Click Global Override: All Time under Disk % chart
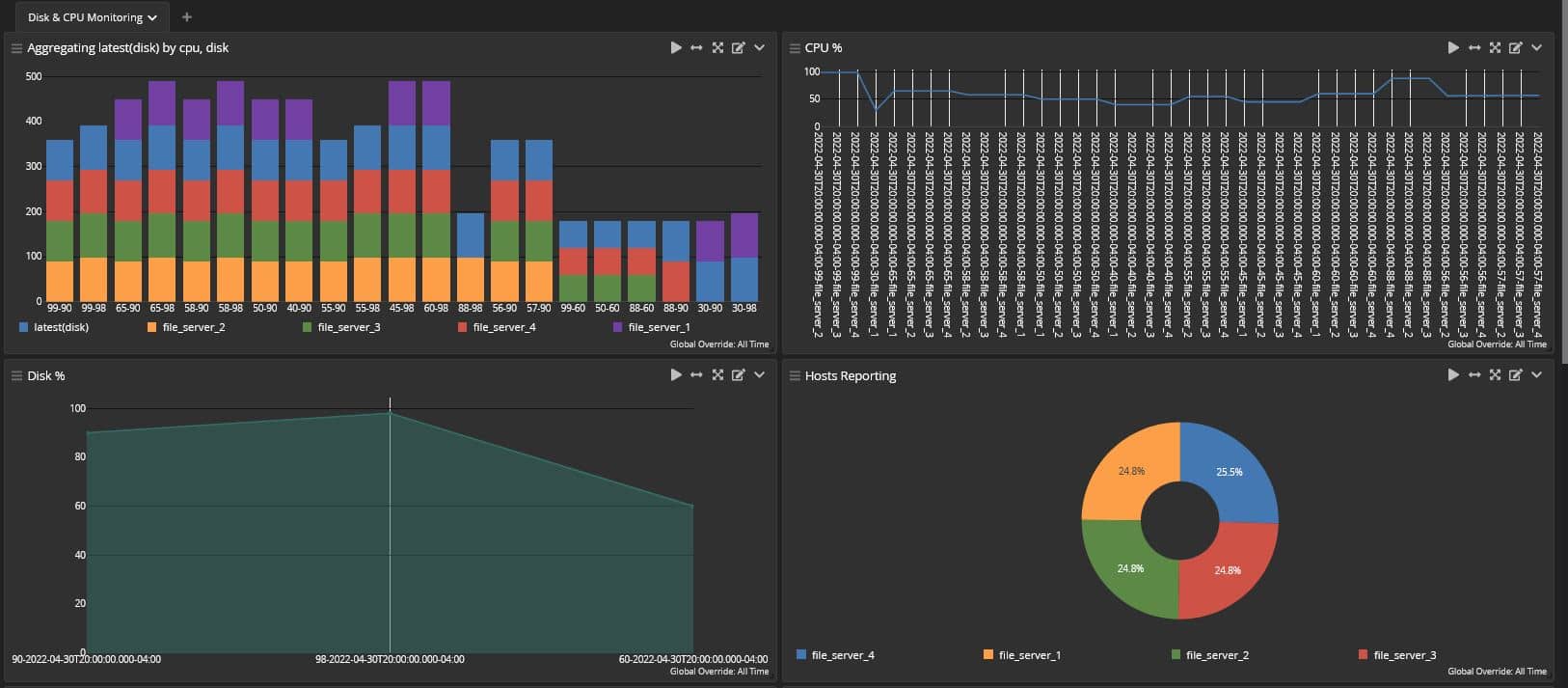This screenshot has height=688, width=1568. click(718, 672)
